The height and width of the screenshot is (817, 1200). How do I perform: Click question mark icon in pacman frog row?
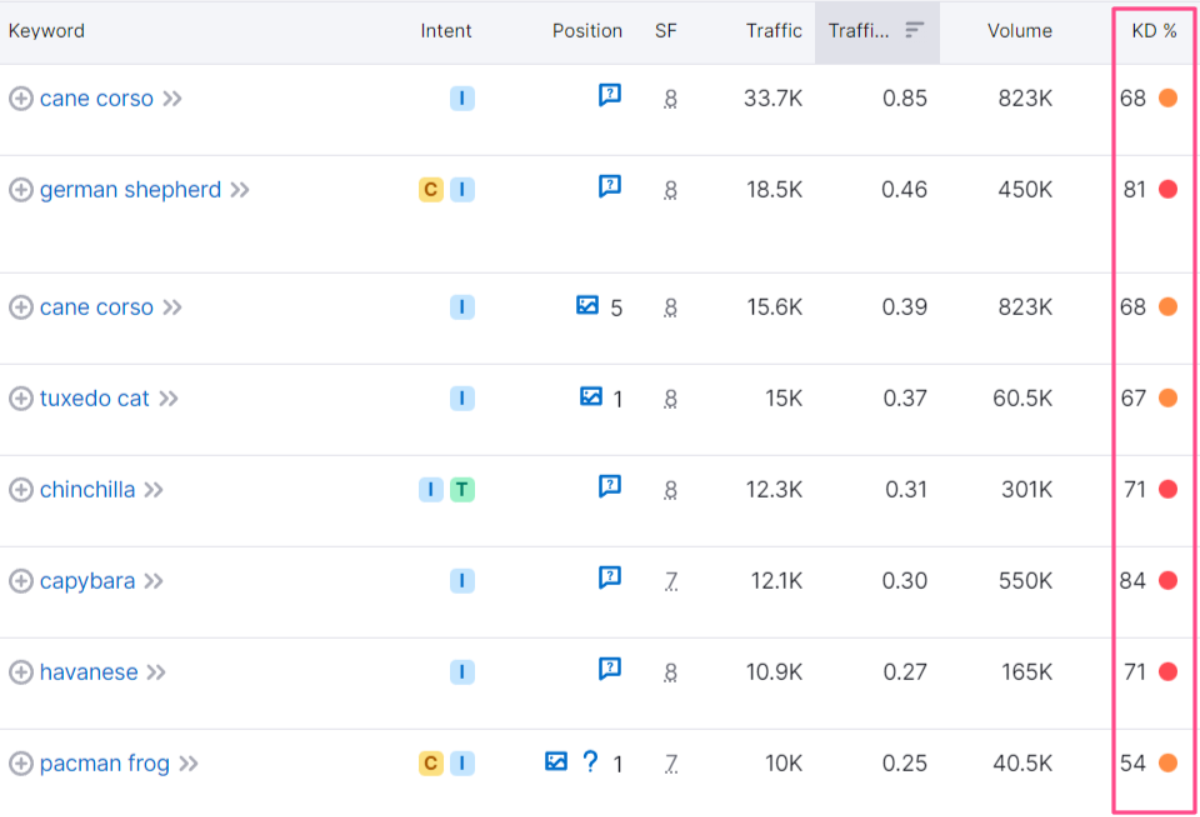coord(590,762)
